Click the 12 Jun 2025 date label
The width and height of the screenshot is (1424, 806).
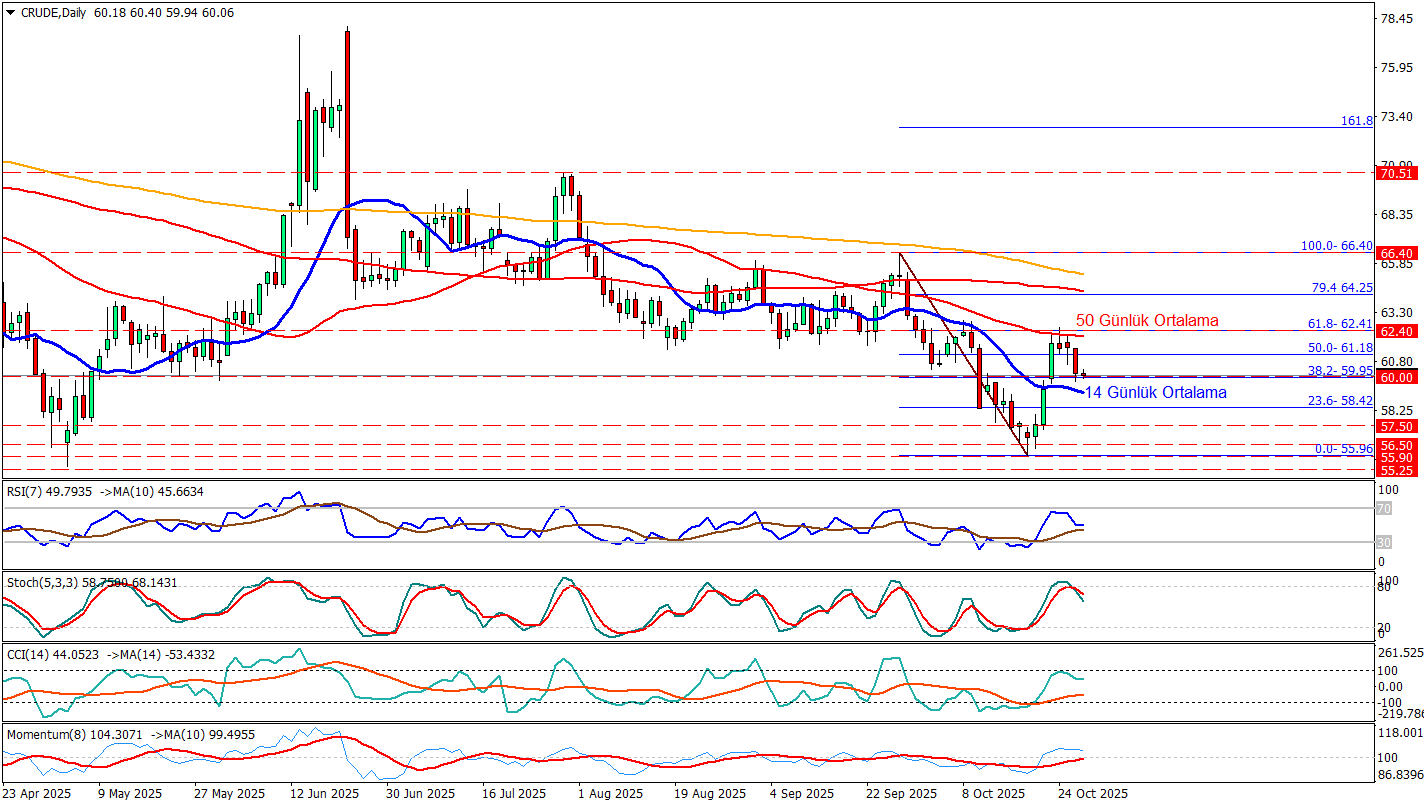[324, 794]
